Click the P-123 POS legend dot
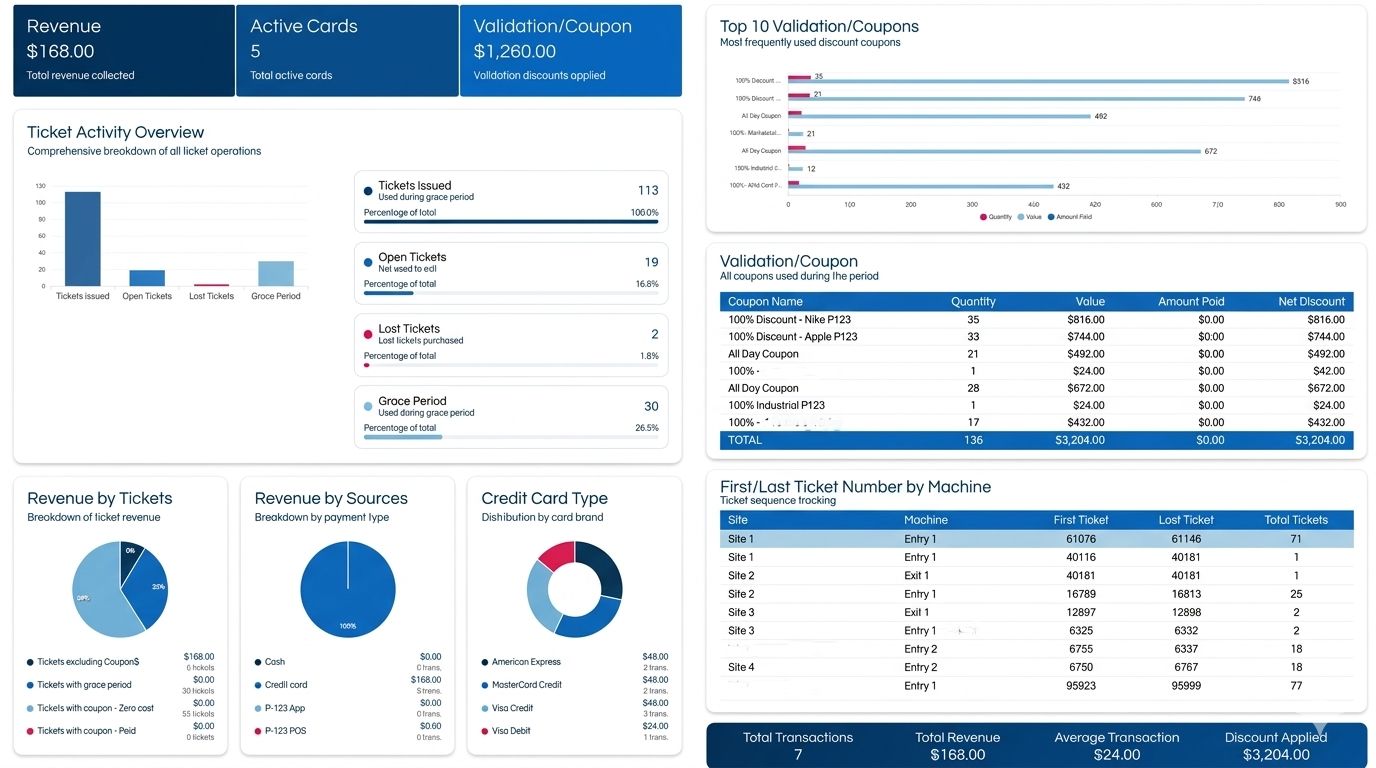 point(258,730)
